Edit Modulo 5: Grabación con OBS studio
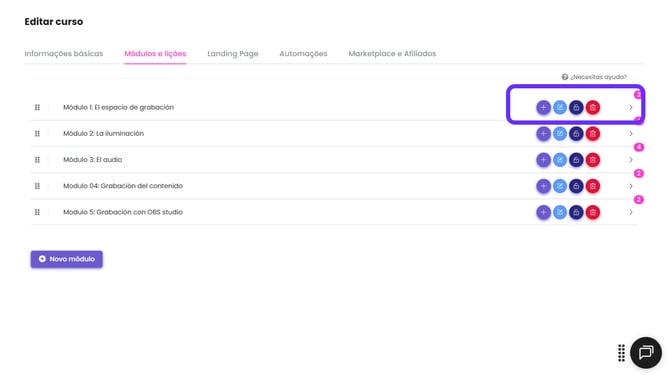This screenshot has height=375, width=670. (560, 212)
